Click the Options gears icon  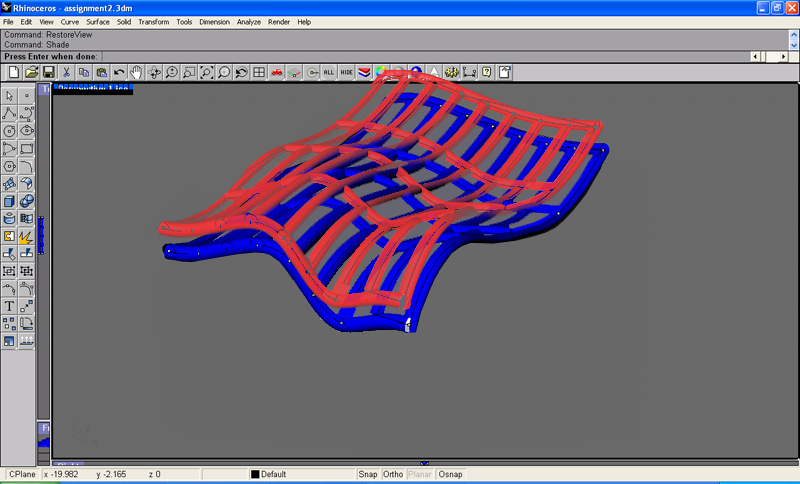tap(452, 72)
